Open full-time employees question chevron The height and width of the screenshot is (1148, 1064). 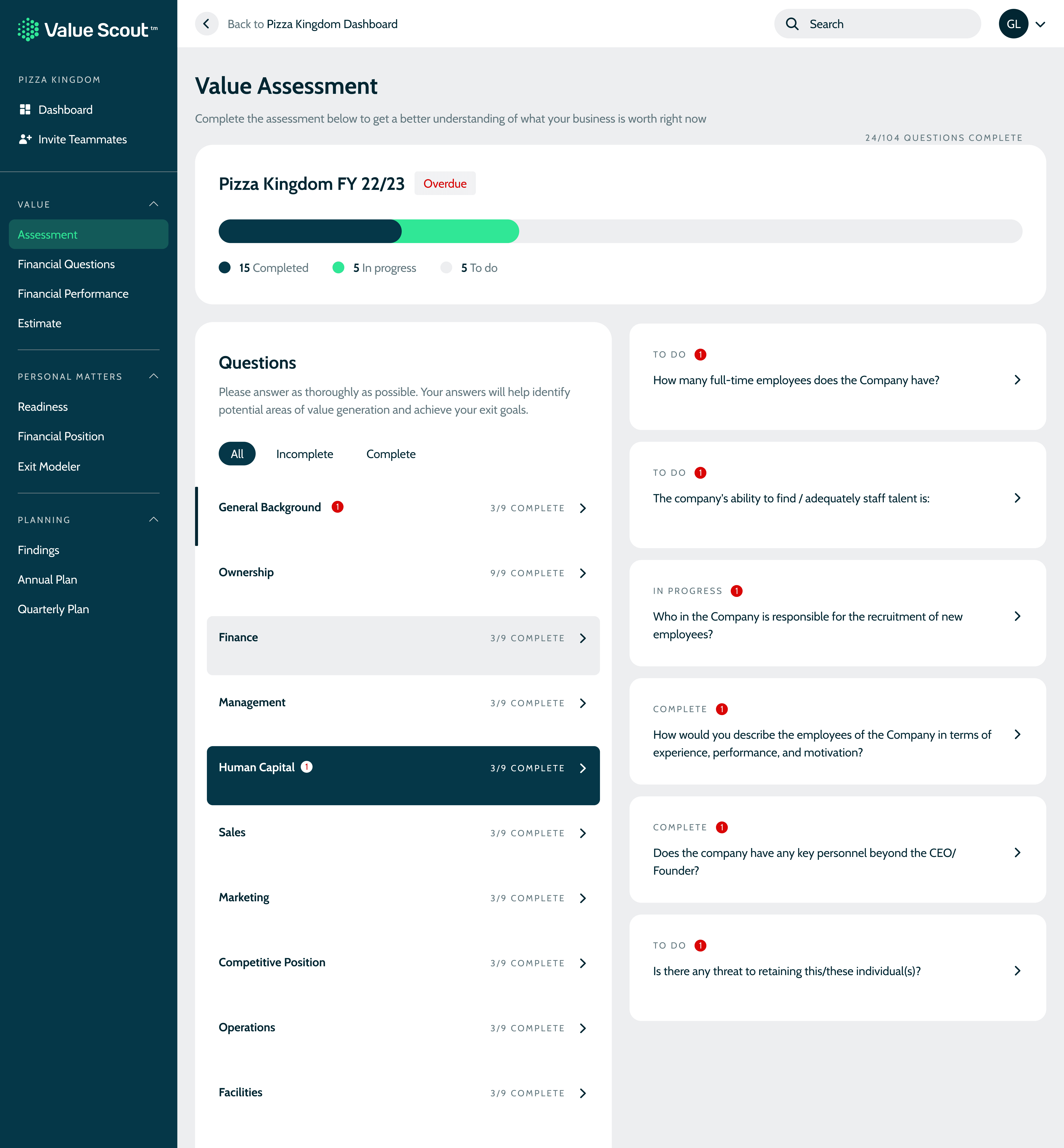tap(1017, 380)
